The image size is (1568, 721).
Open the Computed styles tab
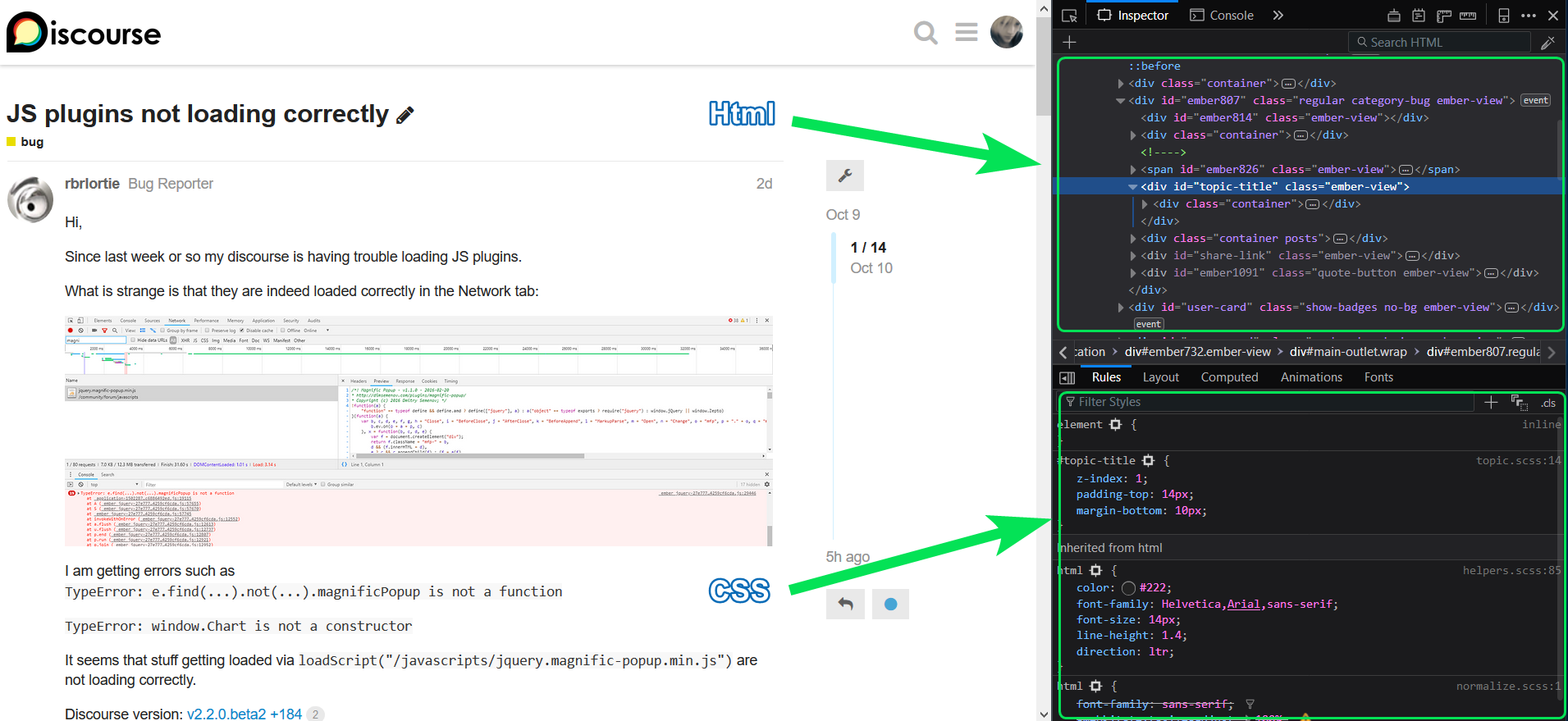(1229, 377)
